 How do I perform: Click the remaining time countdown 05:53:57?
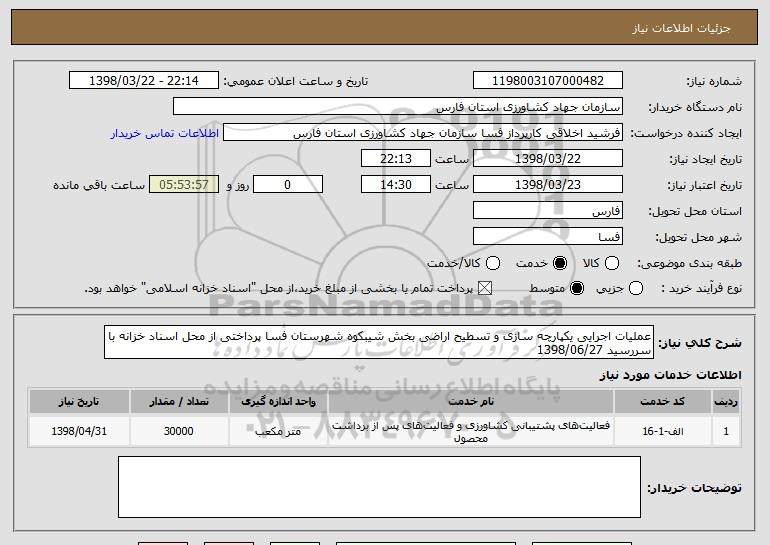click(184, 185)
